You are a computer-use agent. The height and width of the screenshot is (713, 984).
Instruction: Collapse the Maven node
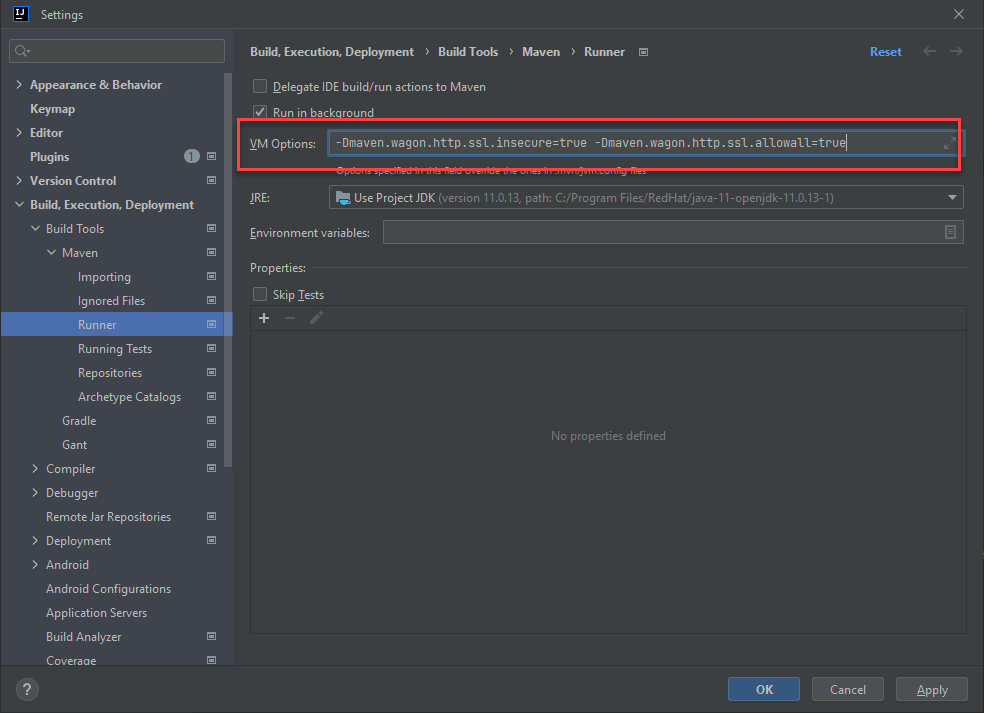pyautogui.click(x=51, y=252)
